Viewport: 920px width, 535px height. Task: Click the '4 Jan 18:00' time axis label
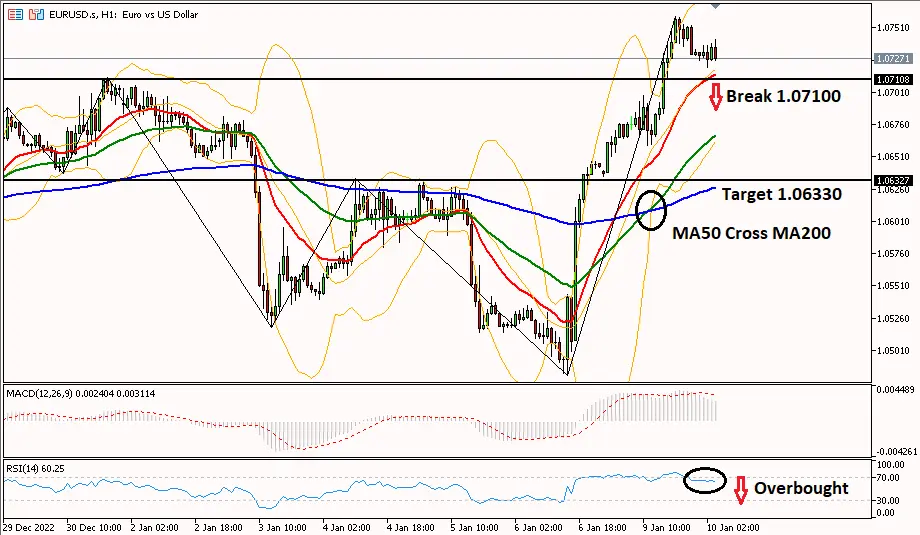[x=411, y=527]
